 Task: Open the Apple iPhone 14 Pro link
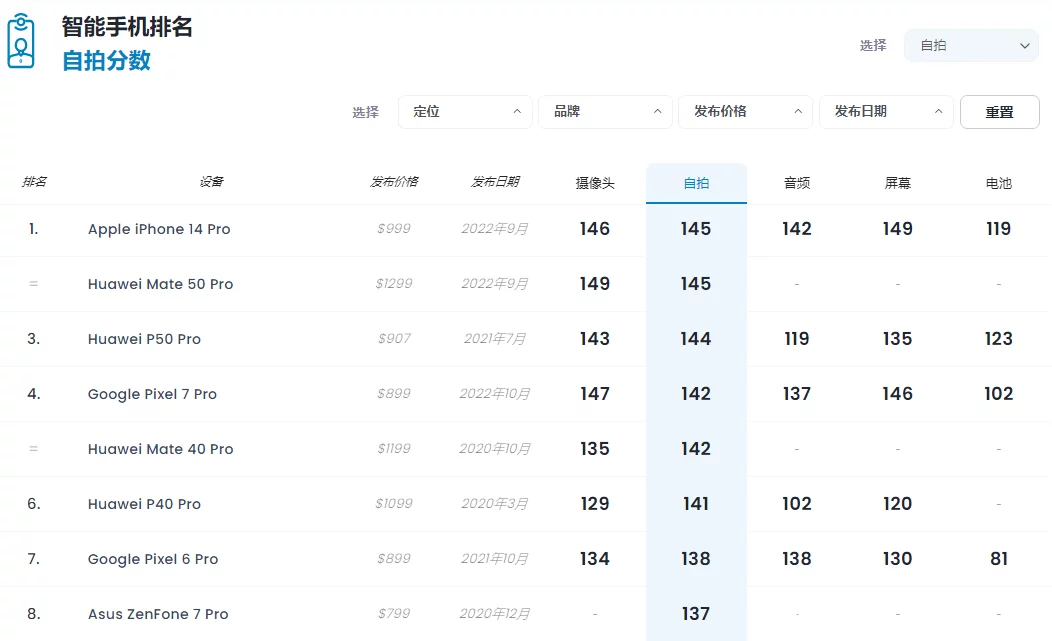159,230
